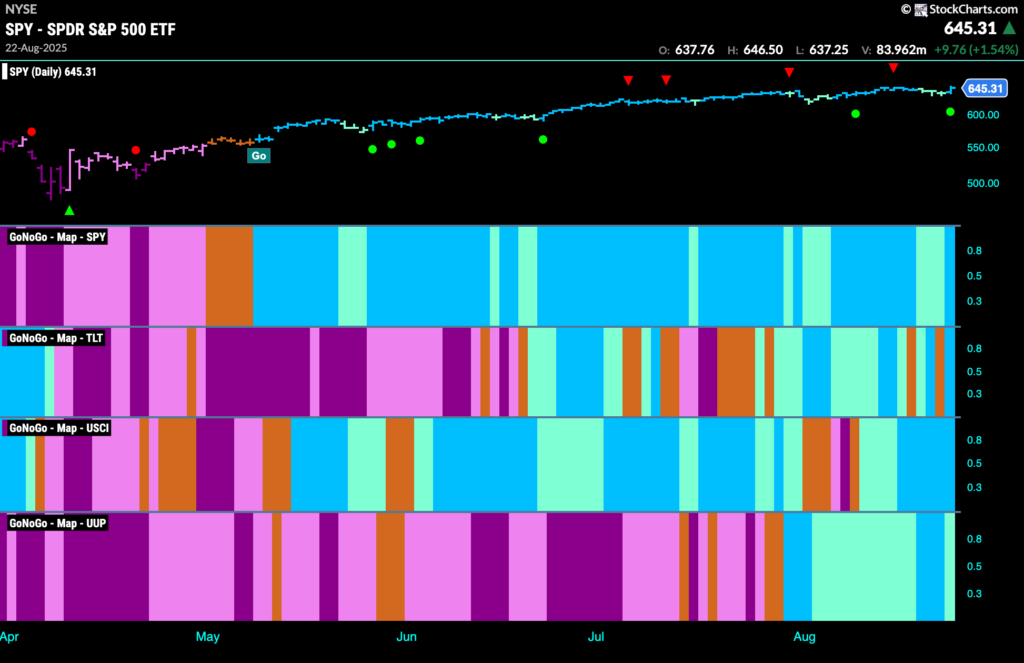This screenshot has height=663, width=1024.
Task: Click the Jun label on the time axis
Action: (x=406, y=636)
